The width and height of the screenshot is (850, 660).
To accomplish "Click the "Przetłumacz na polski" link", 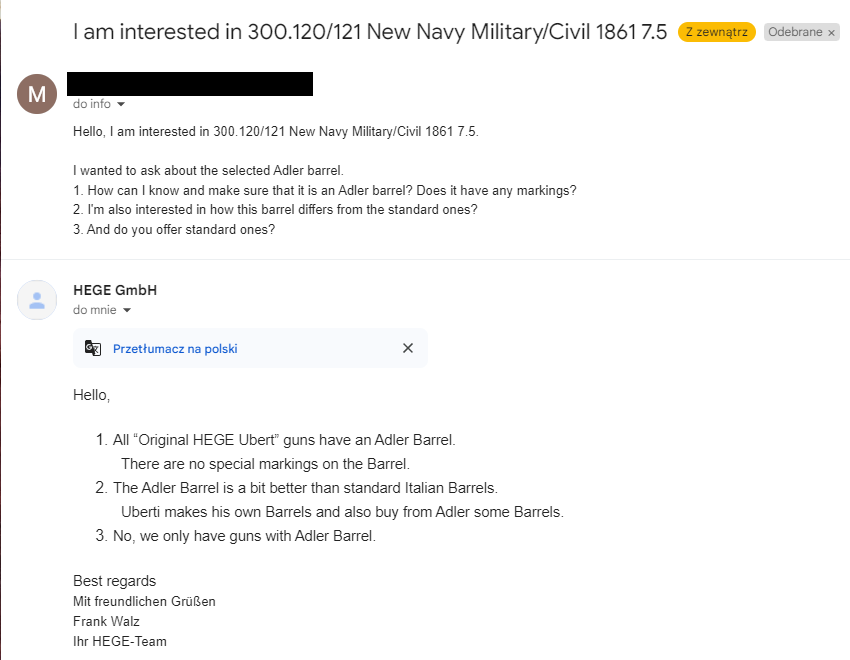I will click(175, 348).
